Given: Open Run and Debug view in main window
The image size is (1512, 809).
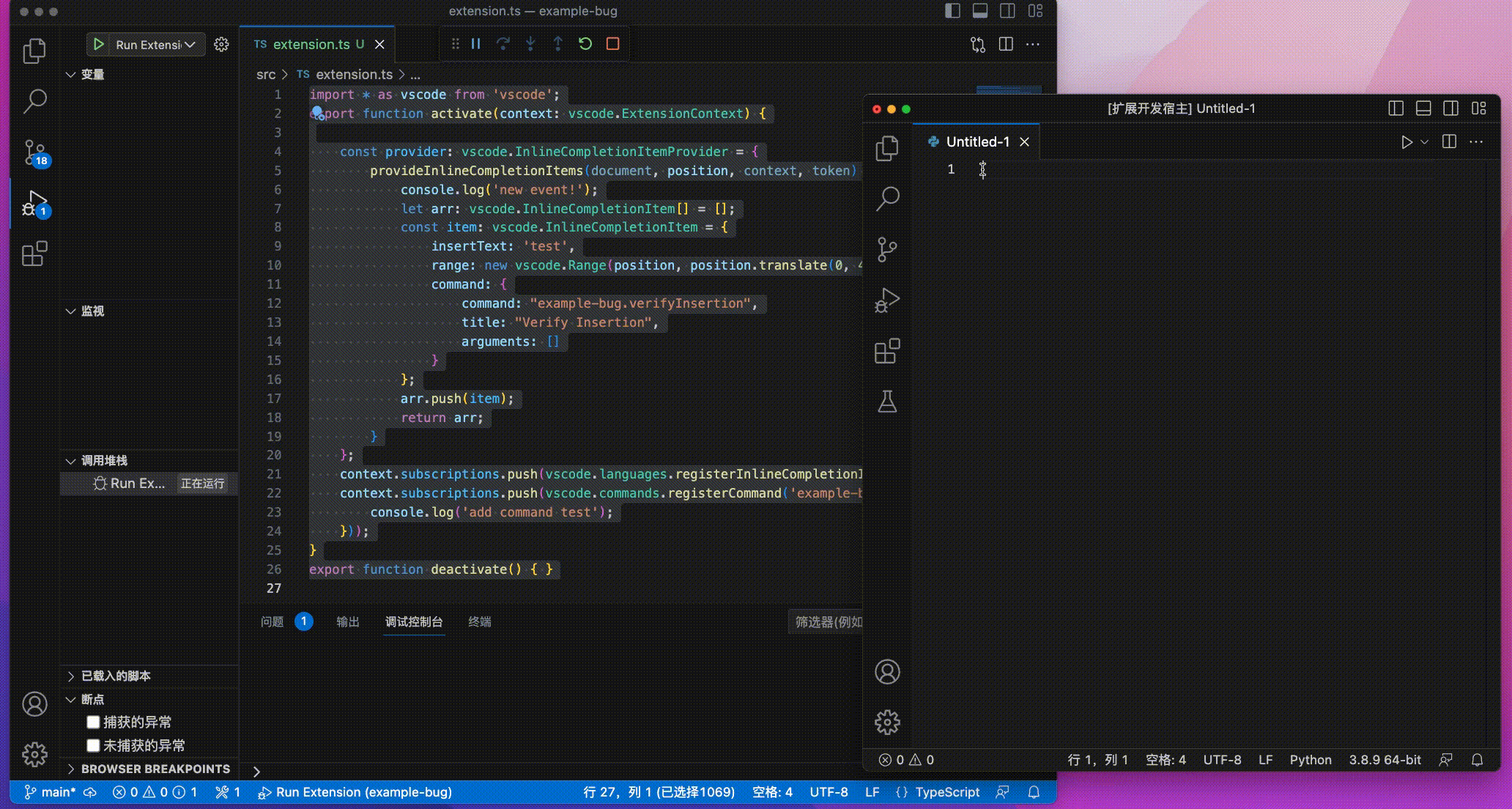Looking at the screenshot, I should click(x=34, y=204).
